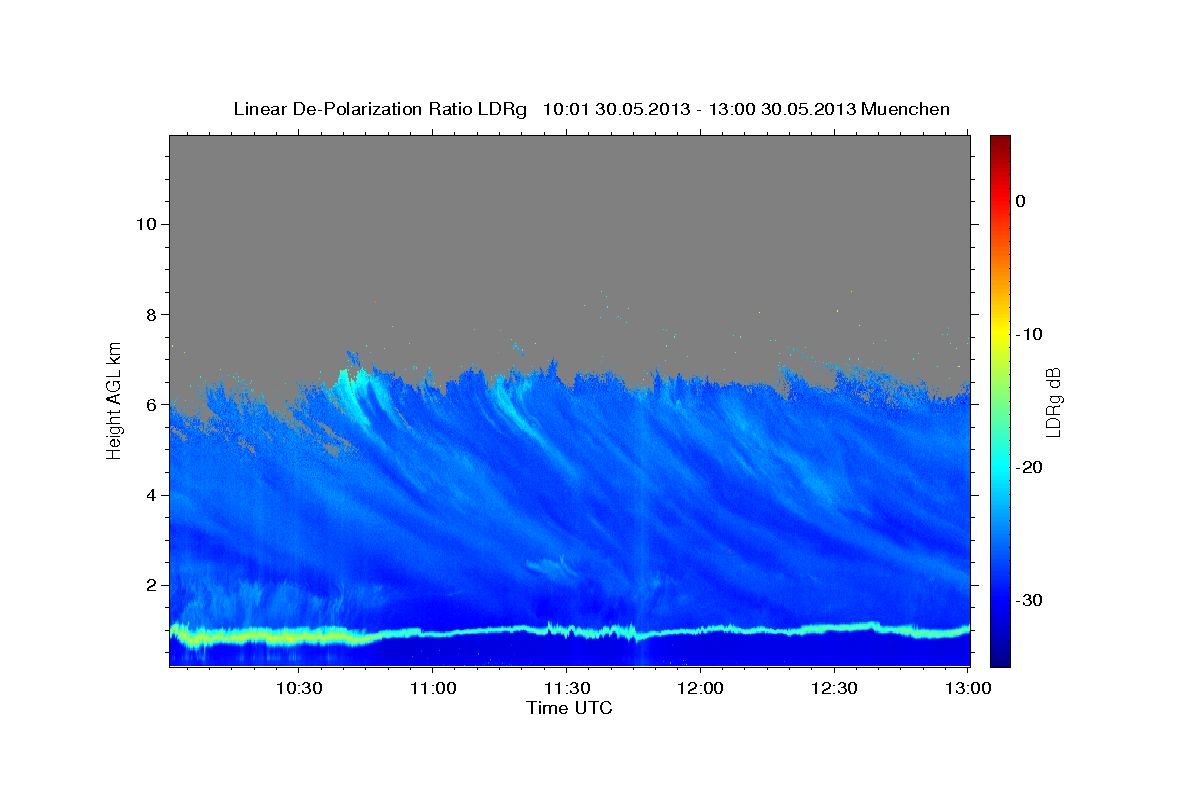Click the "LDRg dB" colorbar label

coord(1053,402)
